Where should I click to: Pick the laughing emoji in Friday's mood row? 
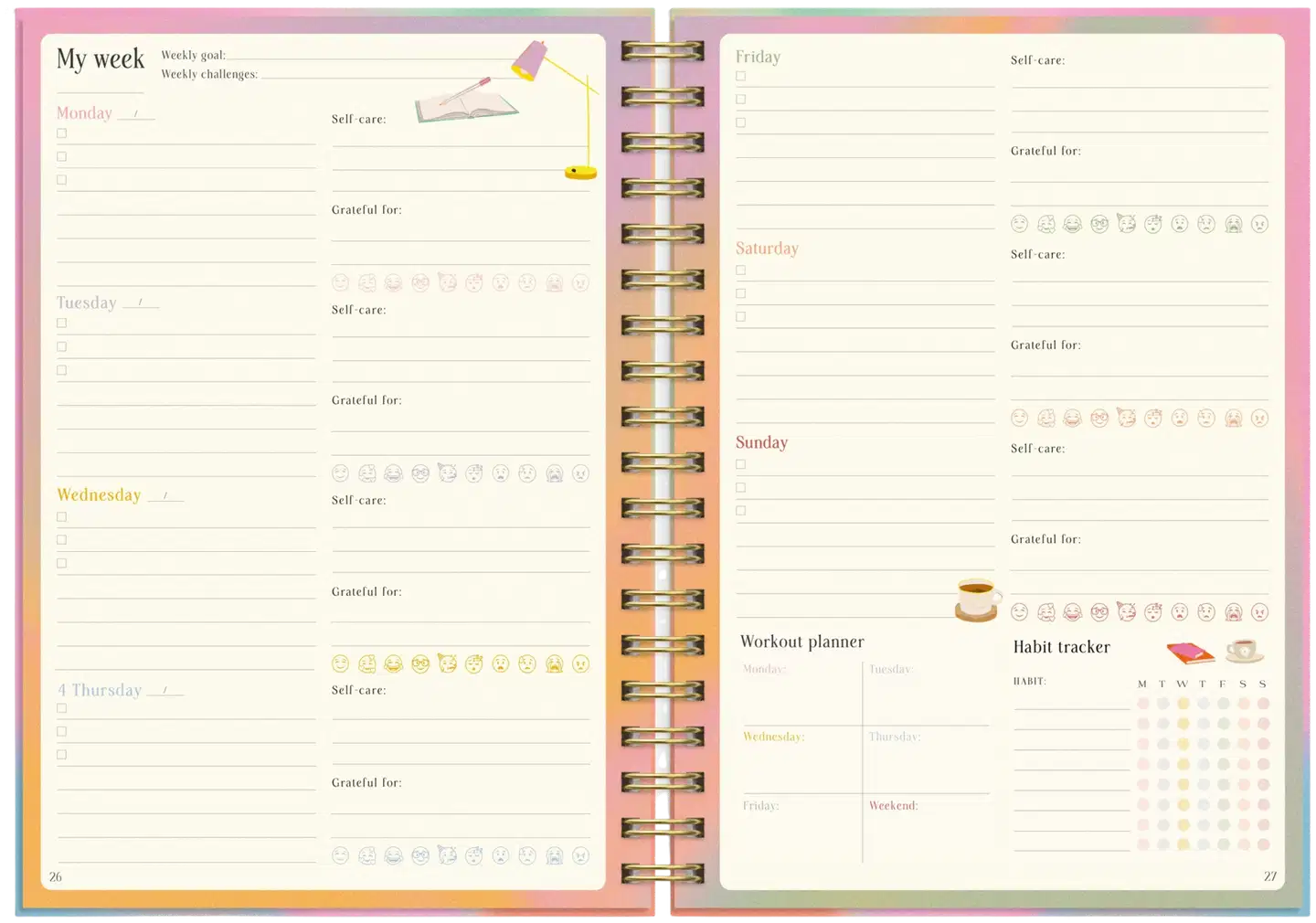1073,224
